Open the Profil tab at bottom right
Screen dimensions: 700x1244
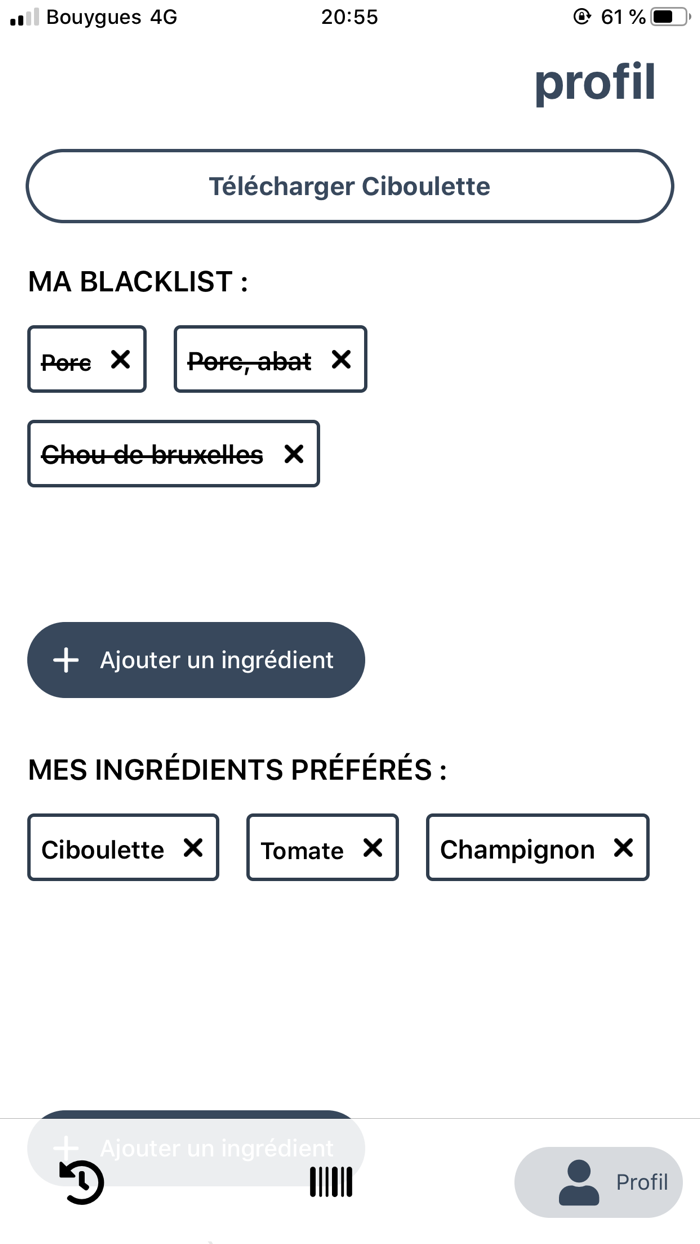pos(598,1182)
